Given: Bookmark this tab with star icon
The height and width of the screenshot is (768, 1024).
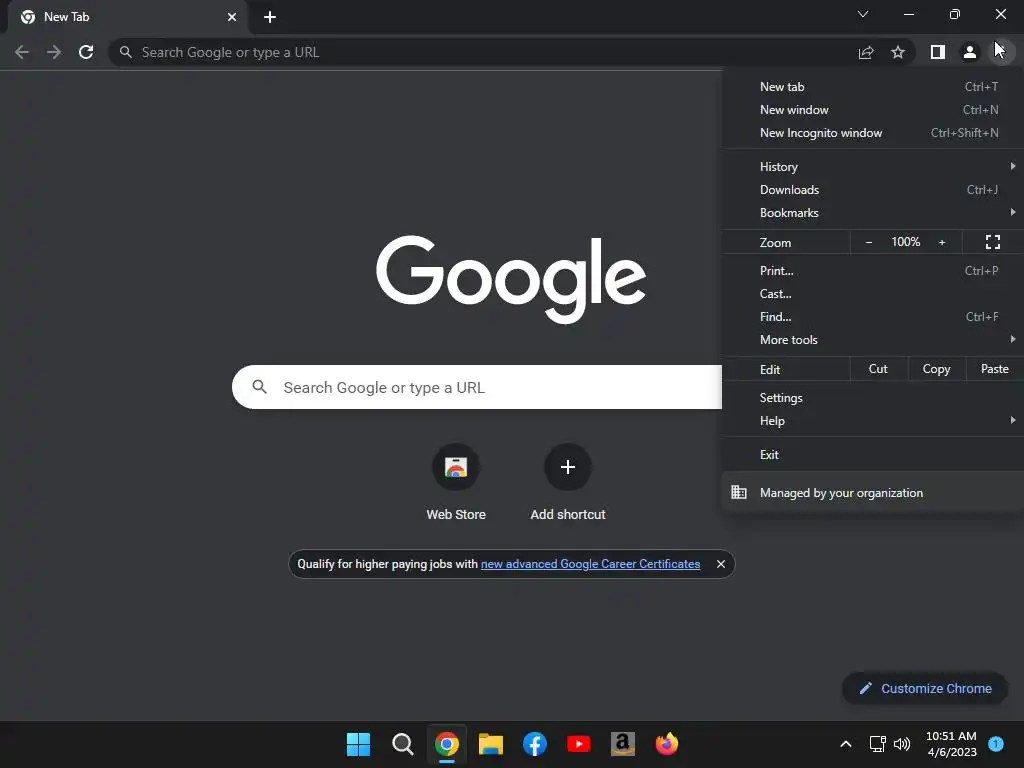Looking at the screenshot, I should click(x=898, y=52).
